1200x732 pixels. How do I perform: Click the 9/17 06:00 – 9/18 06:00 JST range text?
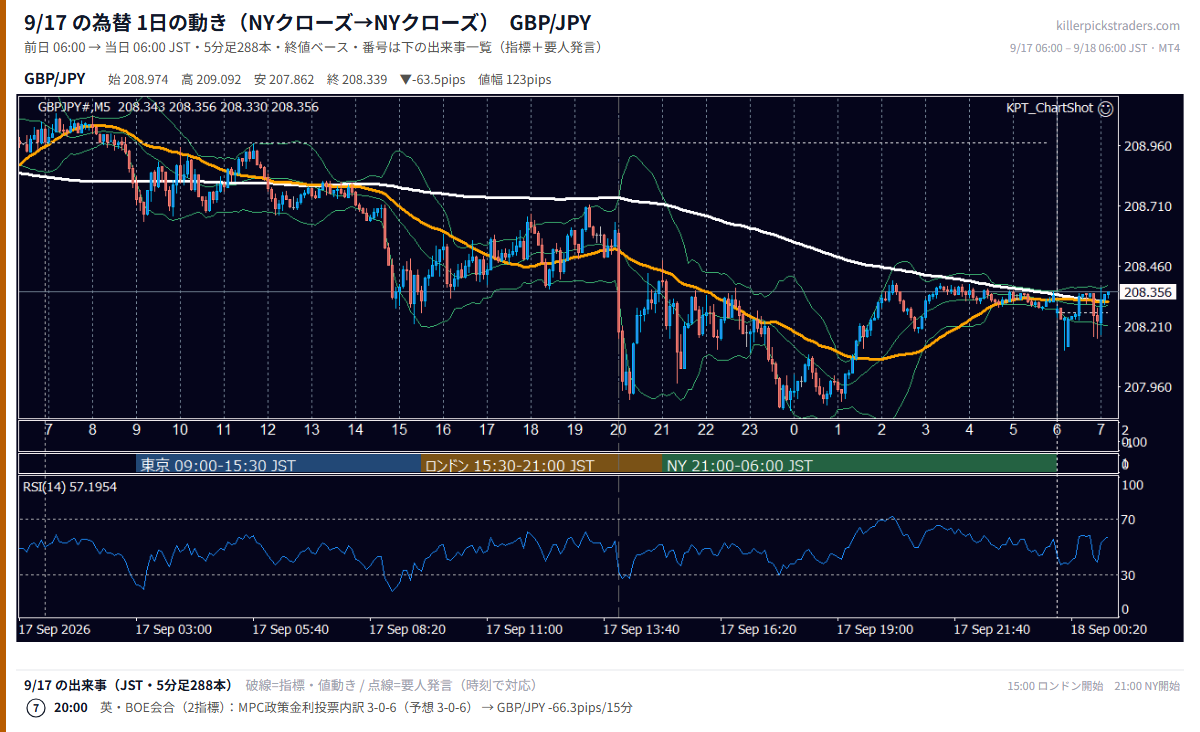point(1095,48)
